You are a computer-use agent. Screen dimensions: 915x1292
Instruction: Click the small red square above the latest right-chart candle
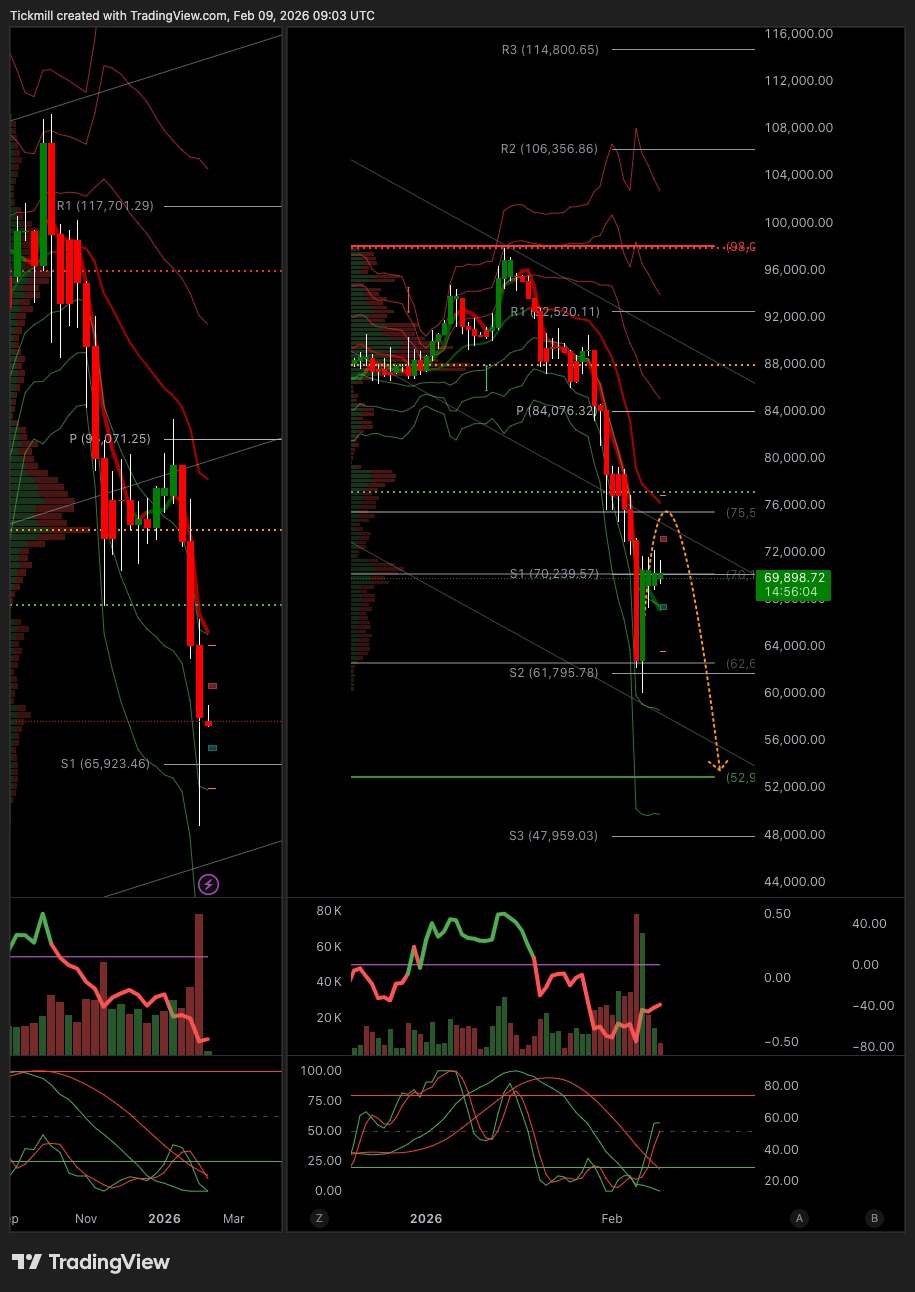tap(663, 539)
